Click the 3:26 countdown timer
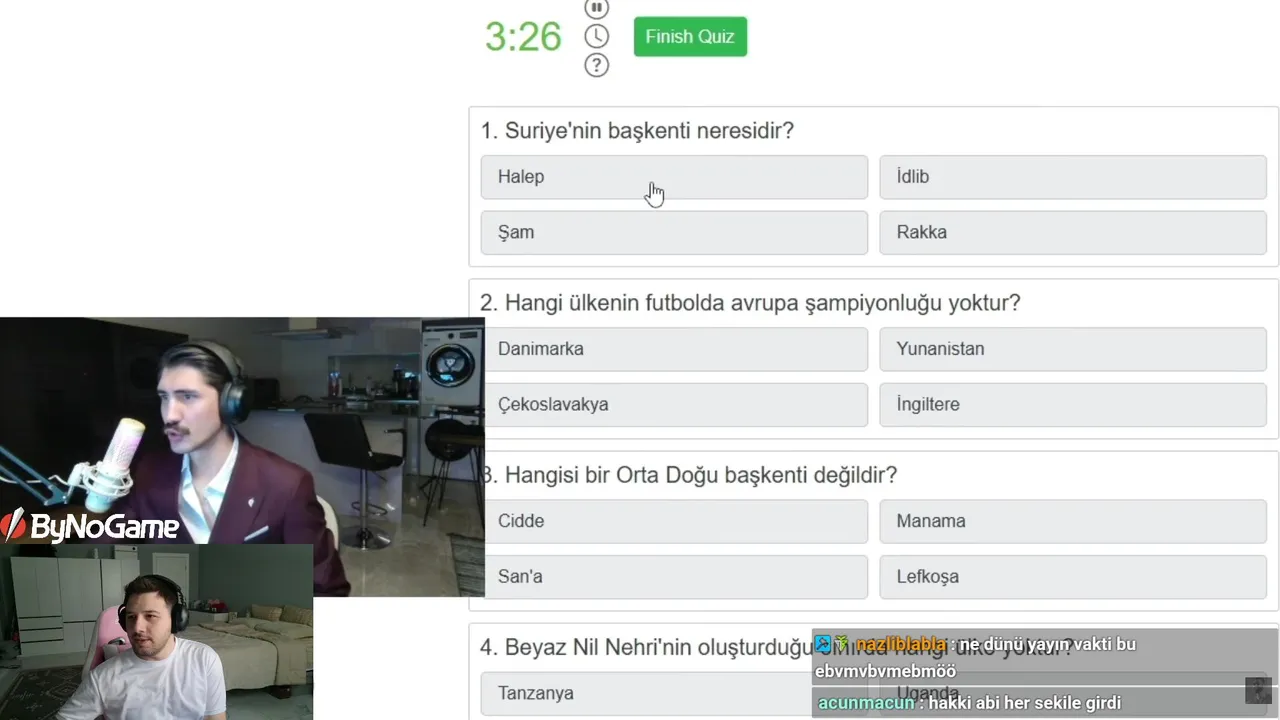Viewport: 1280px width, 720px height. (x=523, y=37)
